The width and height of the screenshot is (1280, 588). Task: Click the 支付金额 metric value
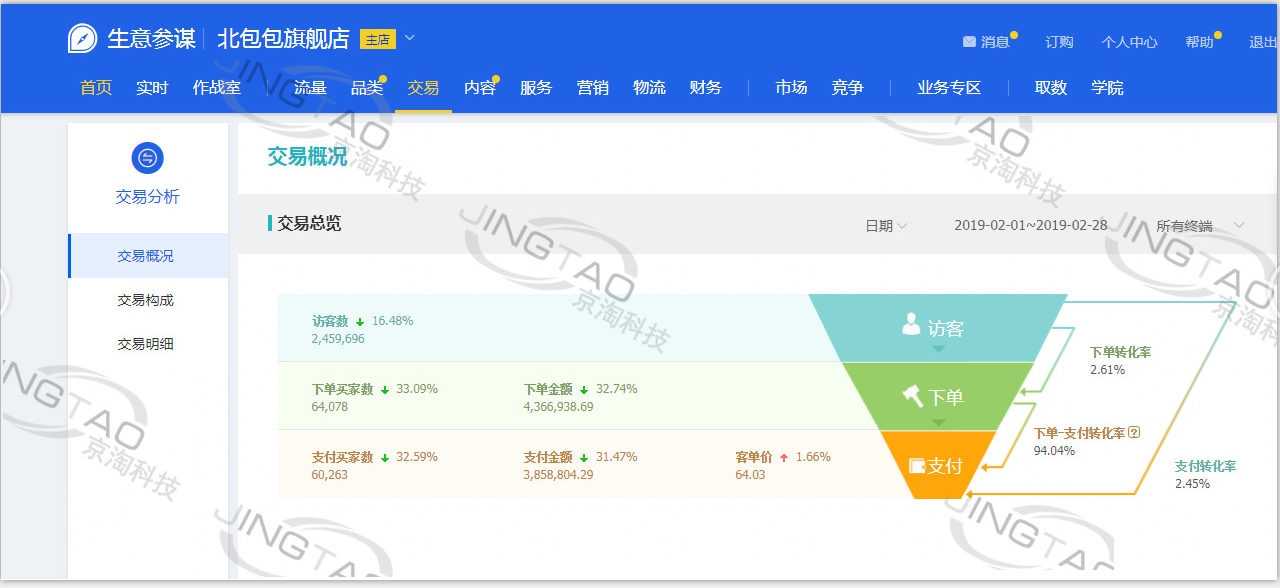tap(558, 475)
